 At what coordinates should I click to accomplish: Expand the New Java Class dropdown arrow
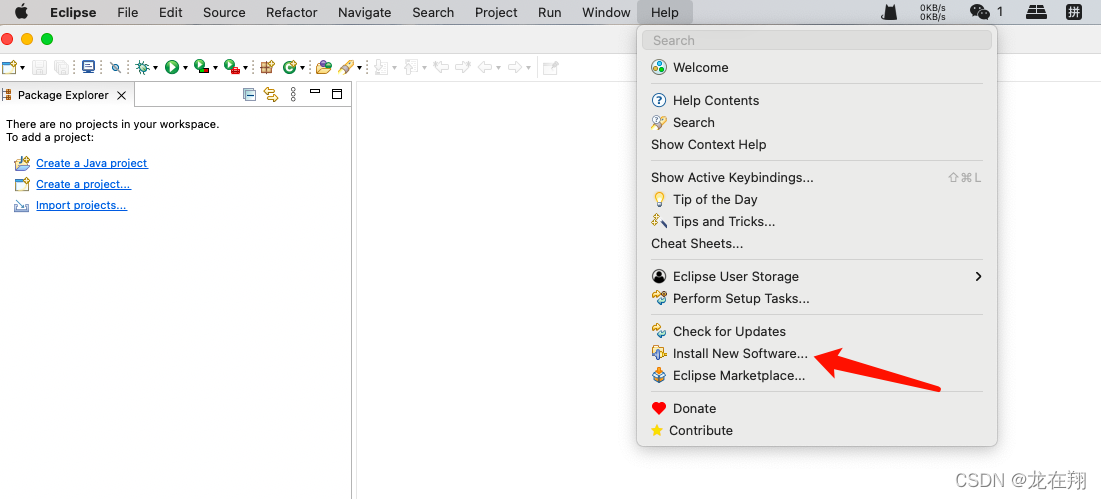pyautogui.click(x=302, y=67)
